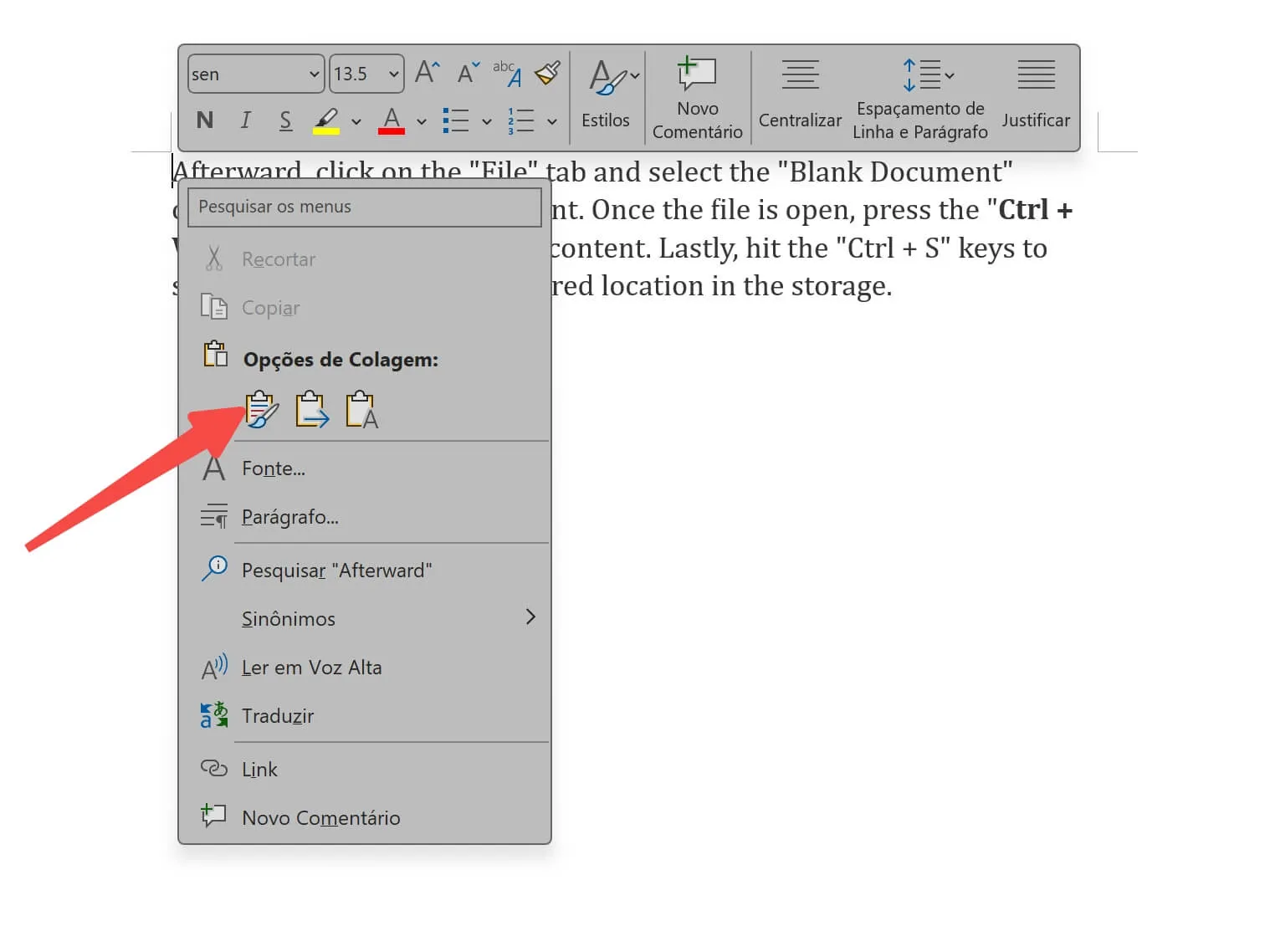
Task: Click the bold "Ctrl +" text in the document
Action: (1036, 210)
